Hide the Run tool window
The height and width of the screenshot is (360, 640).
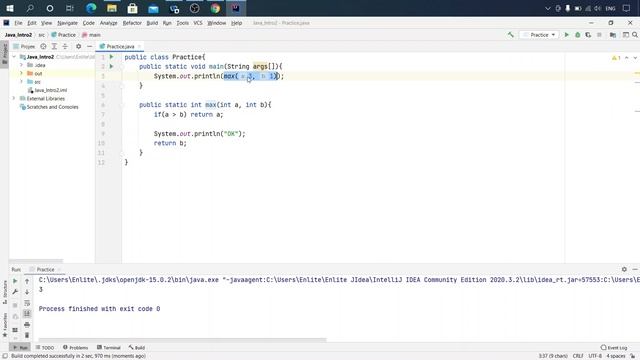(635, 269)
